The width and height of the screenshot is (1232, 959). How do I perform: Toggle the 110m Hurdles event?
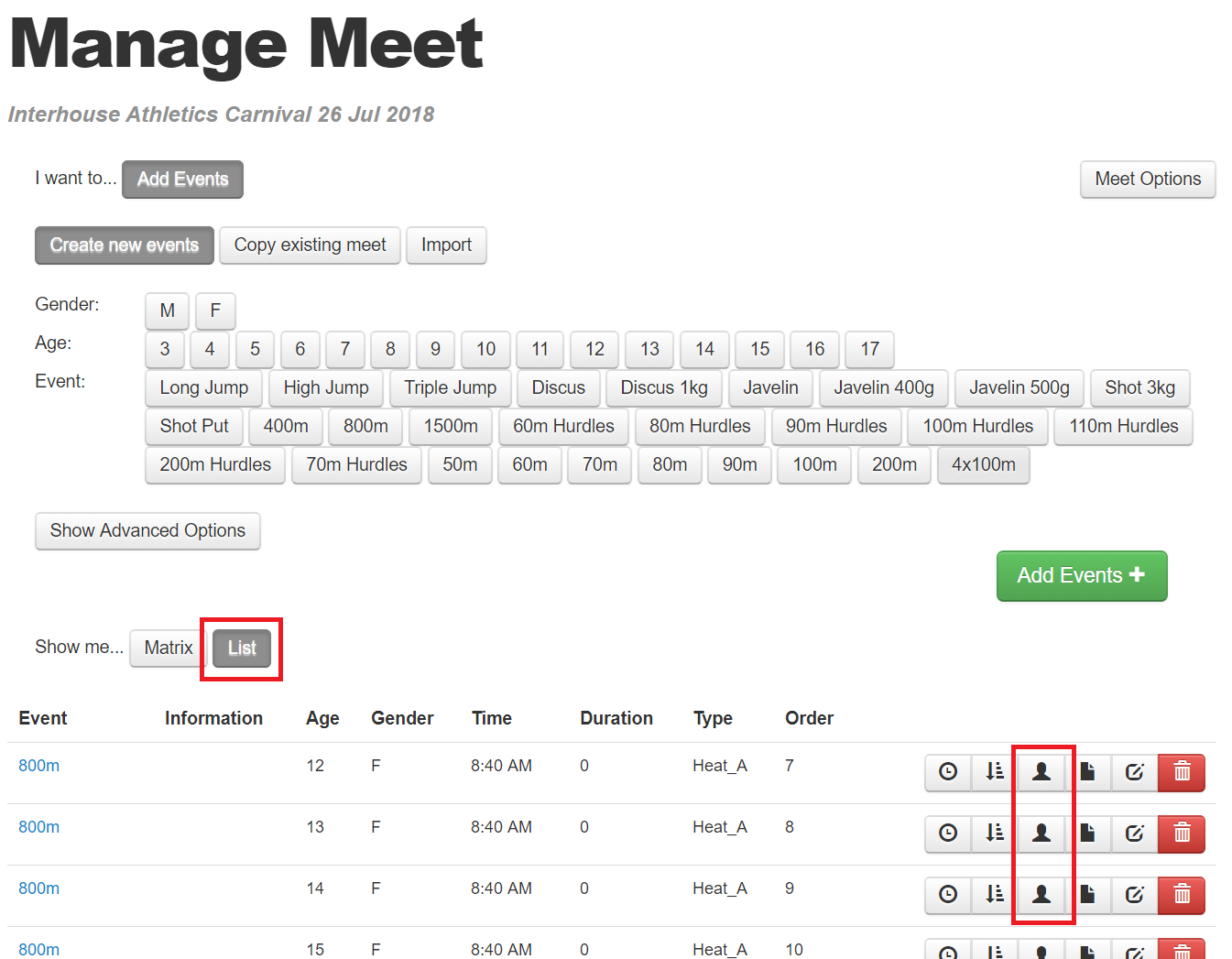point(1123,426)
